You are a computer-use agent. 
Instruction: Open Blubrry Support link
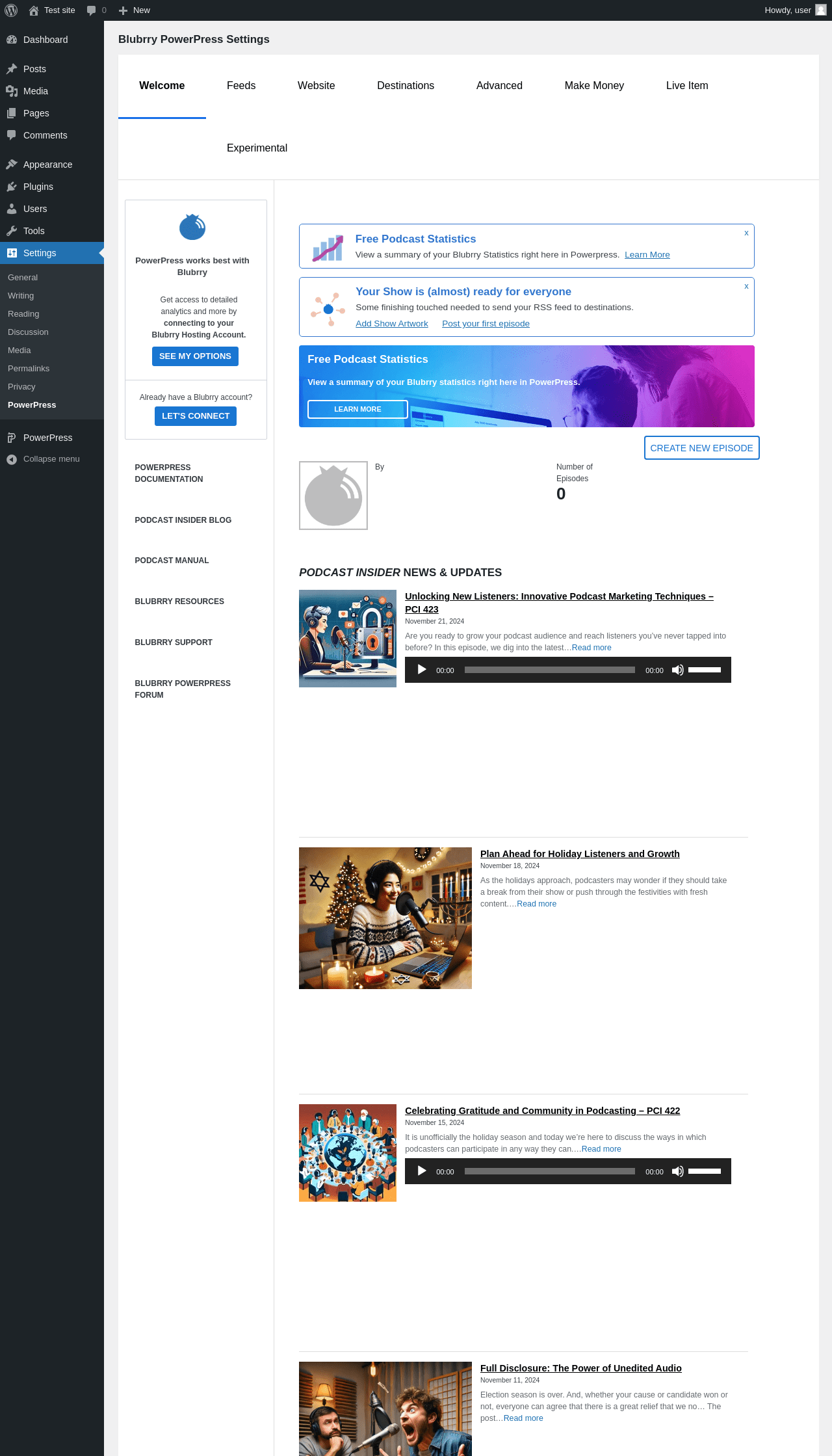[174, 642]
